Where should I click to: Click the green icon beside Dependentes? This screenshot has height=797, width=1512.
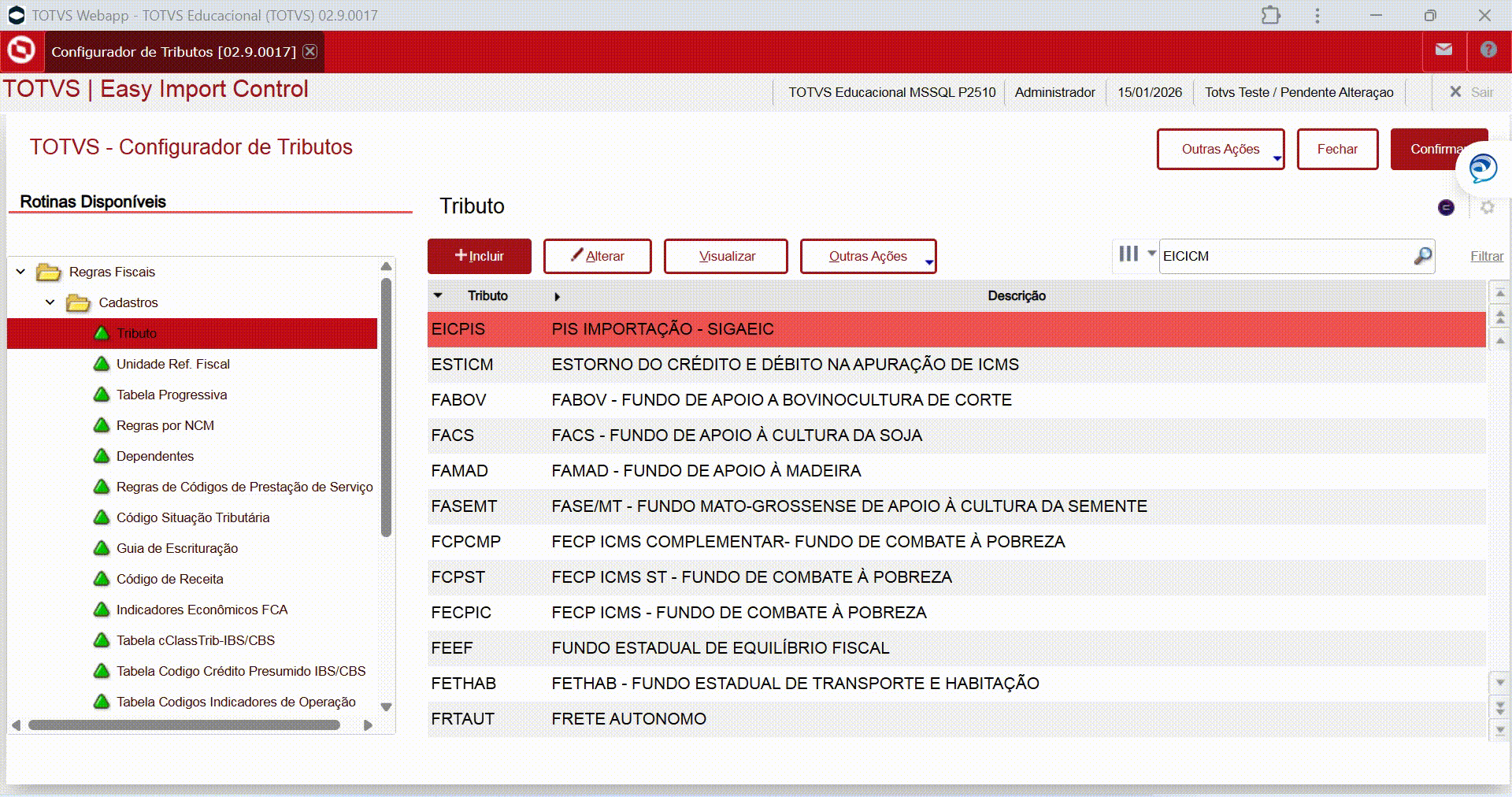click(102, 456)
